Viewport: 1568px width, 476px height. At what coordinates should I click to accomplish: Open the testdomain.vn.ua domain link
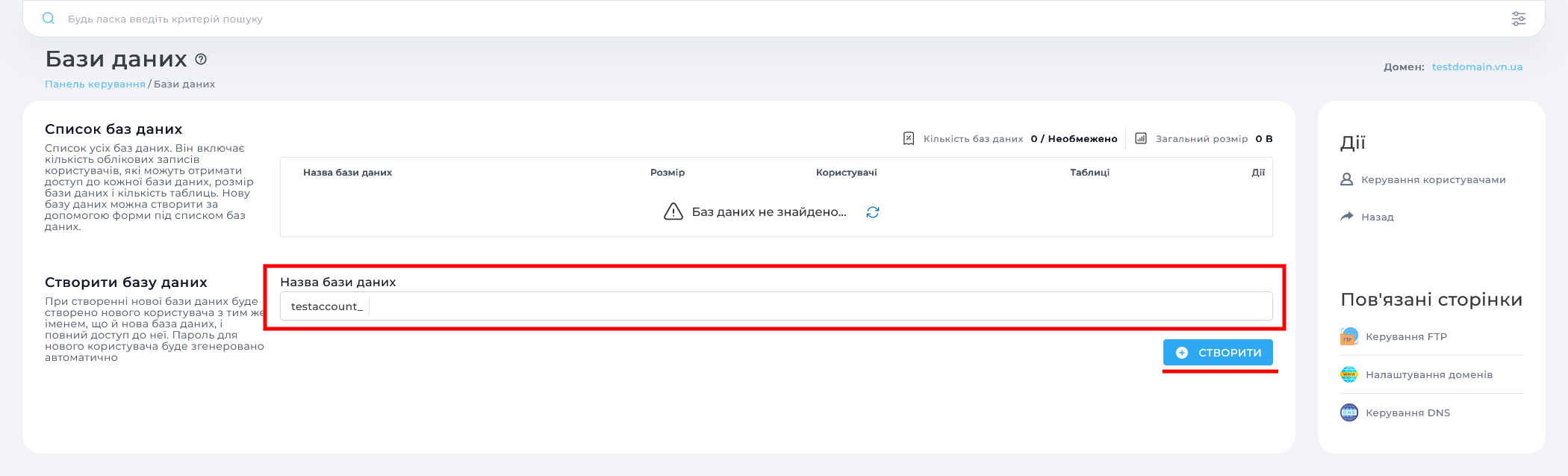click(1477, 67)
